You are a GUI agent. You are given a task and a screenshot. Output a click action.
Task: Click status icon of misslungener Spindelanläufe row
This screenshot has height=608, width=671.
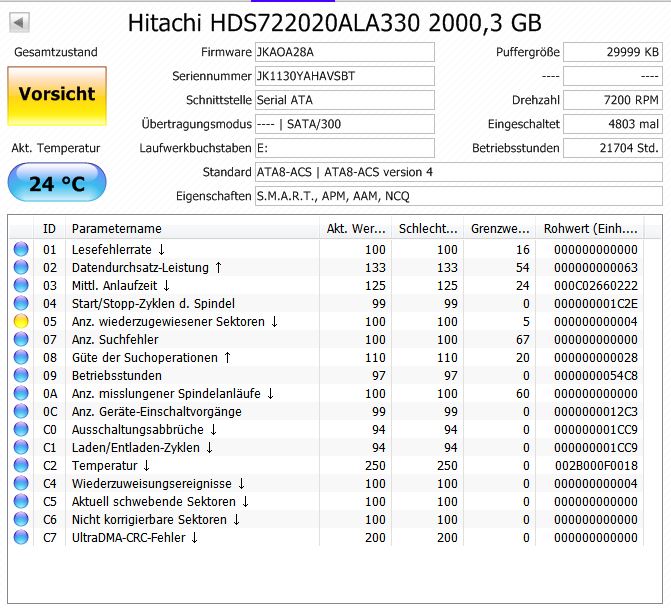pyautogui.click(x=21, y=393)
